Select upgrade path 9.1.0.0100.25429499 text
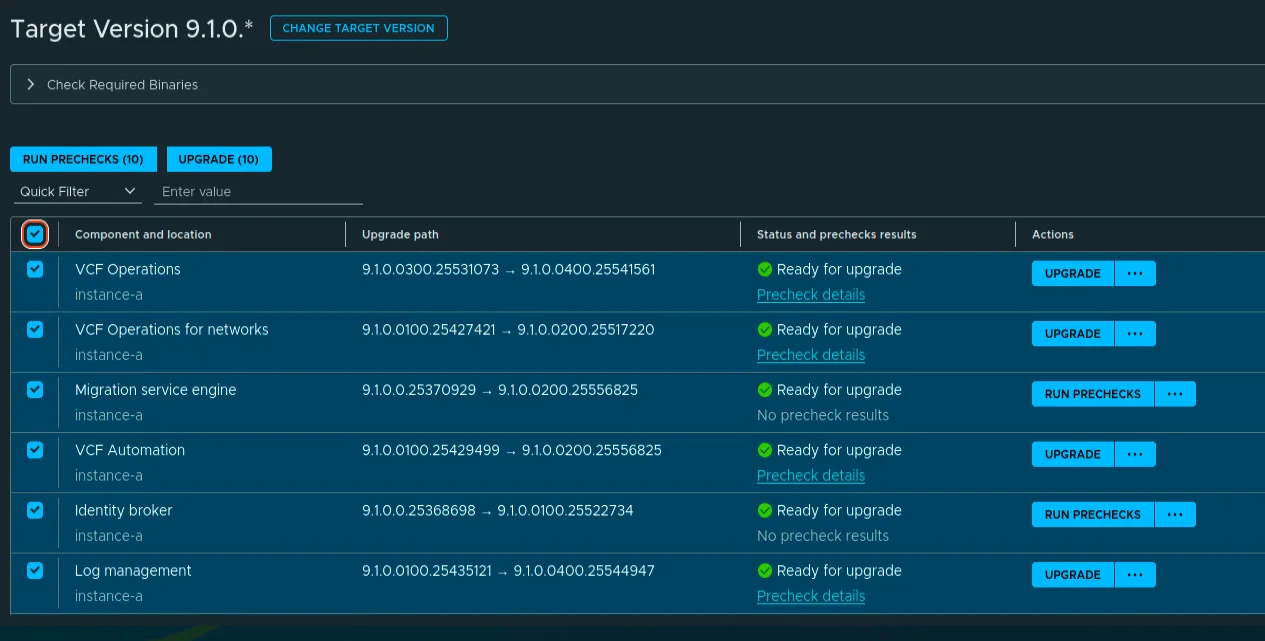Image resolution: width=1265 pixels, height=641 pixels. tap(431, 450)
